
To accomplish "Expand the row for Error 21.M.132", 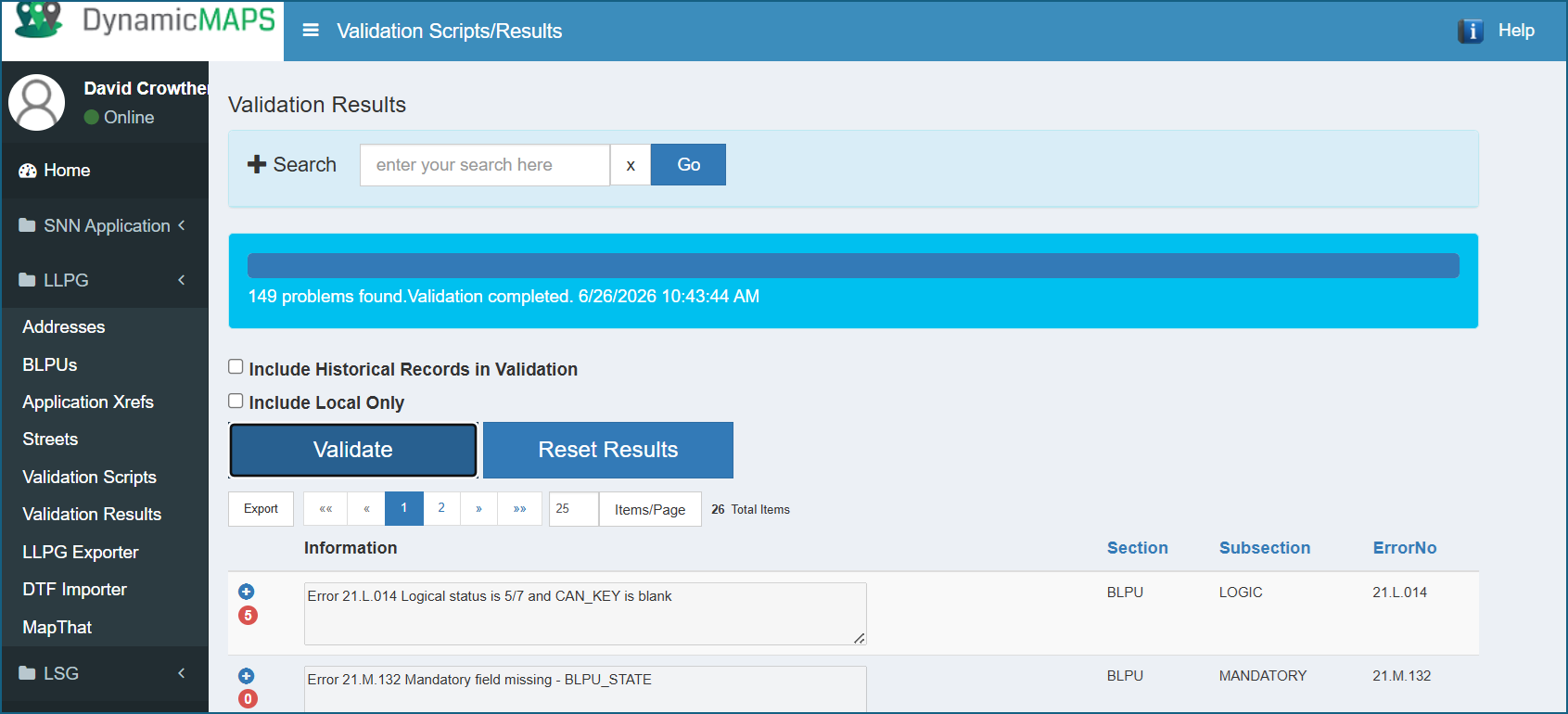I will (247, 676).
